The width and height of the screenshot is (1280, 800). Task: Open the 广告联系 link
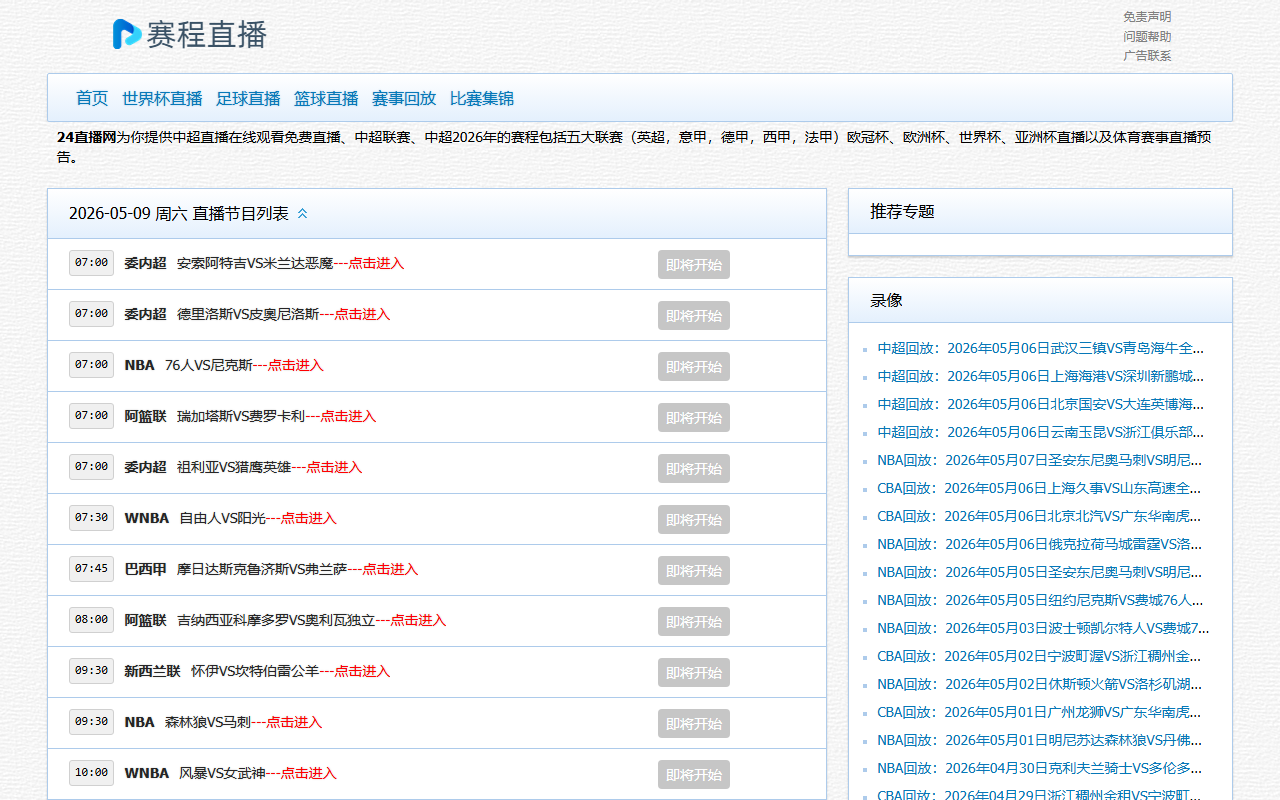coord(1147,56)
